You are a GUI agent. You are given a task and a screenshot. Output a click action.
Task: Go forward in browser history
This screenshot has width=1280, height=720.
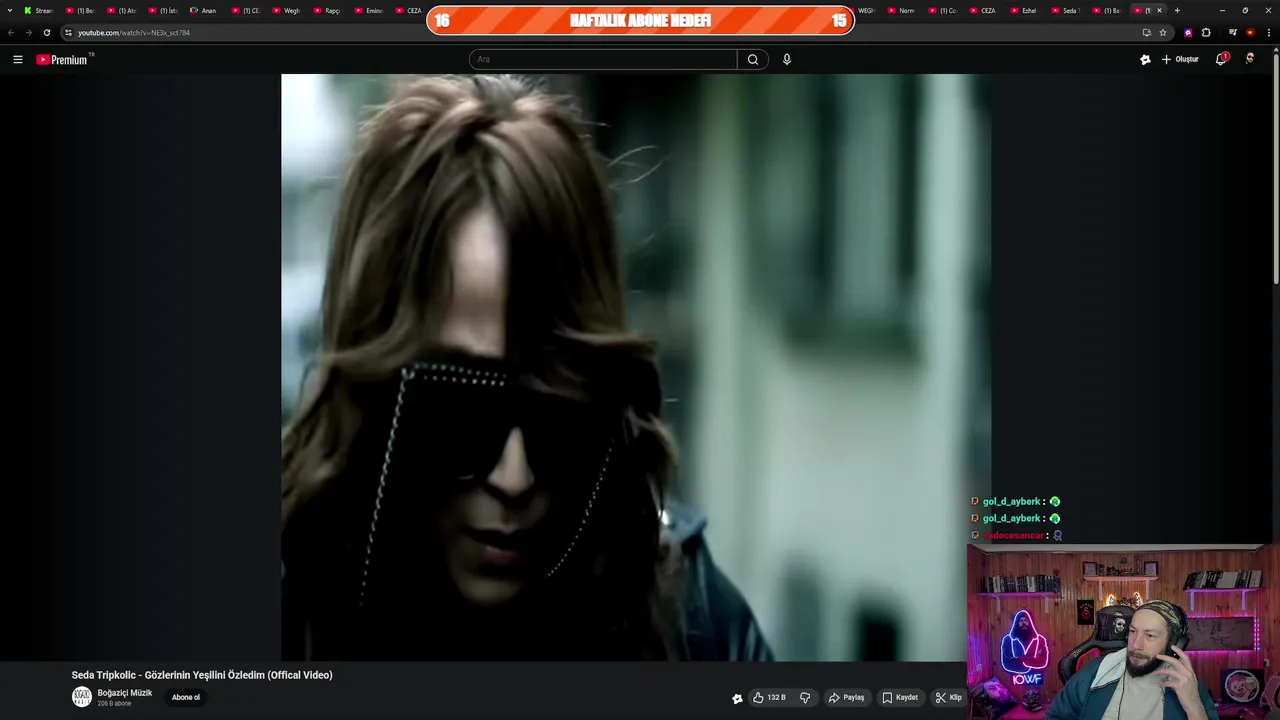click(28, 32)
